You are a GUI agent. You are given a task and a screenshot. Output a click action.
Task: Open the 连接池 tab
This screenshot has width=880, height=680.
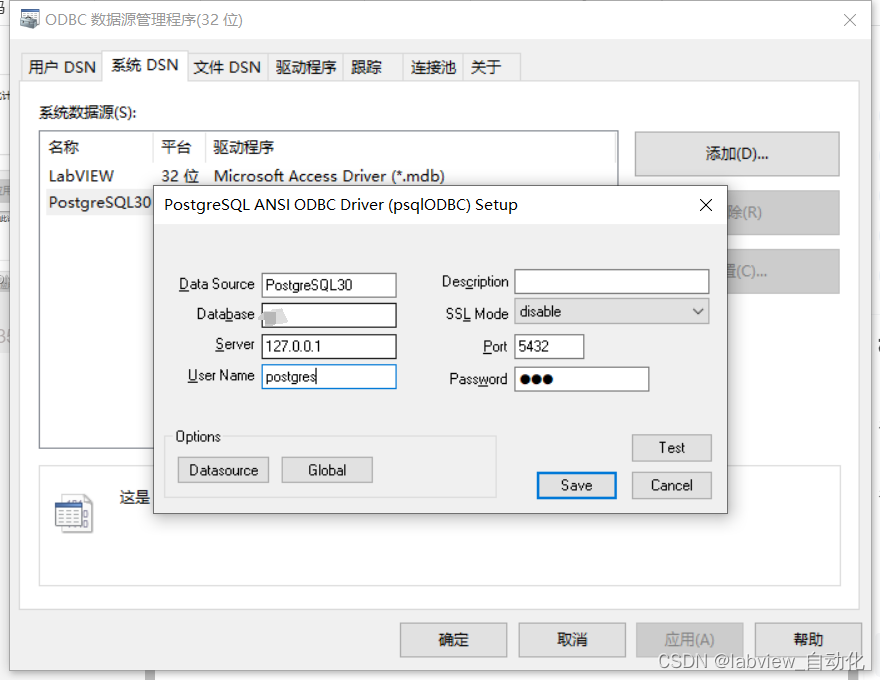[x=432, y=66]
